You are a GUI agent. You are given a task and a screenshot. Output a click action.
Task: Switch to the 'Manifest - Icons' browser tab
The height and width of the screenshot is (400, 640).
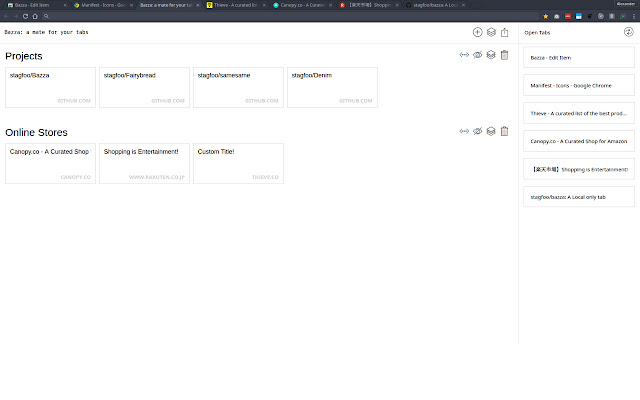click(x=102, y=5)
